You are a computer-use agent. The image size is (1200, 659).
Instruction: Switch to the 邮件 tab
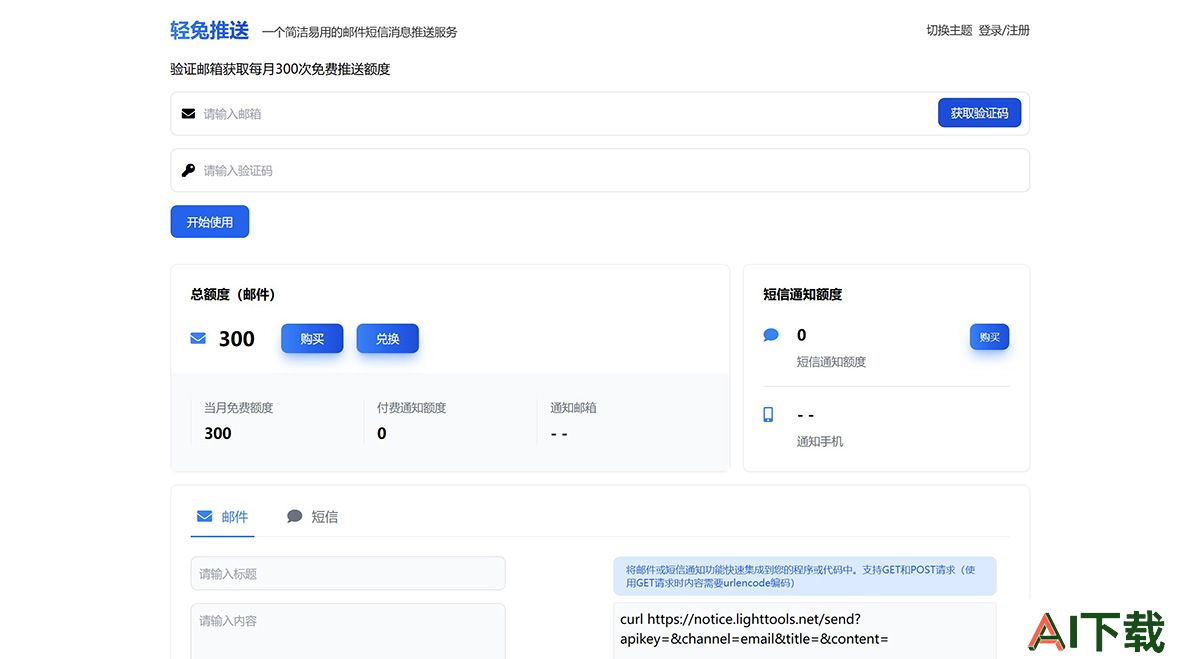(223, 517)
